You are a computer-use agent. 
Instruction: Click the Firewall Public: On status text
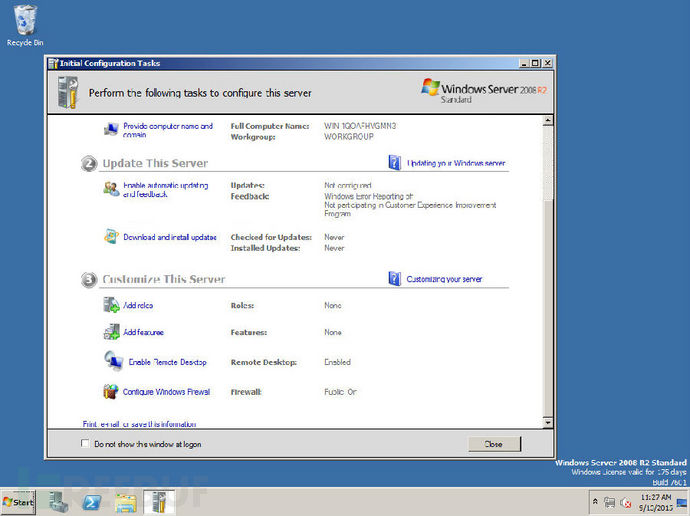point(340,392)
